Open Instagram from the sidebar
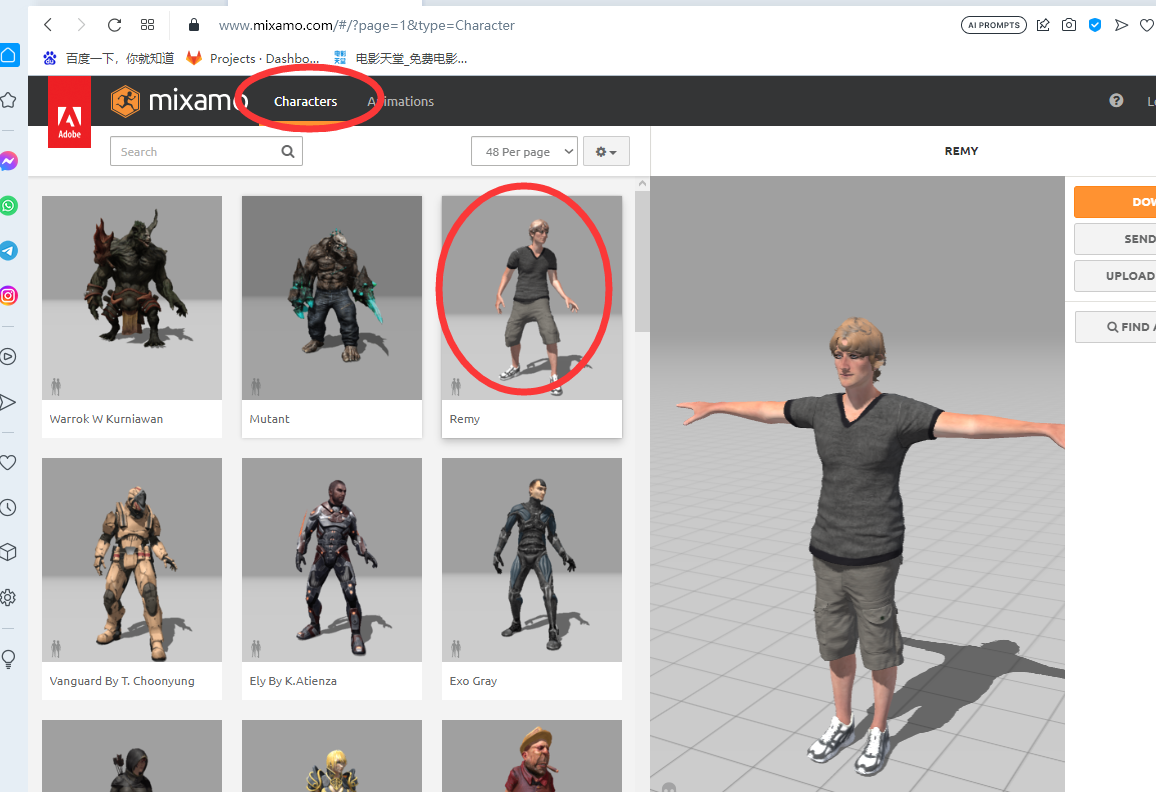The image size is (1156, 792). [x=8, y=296]
